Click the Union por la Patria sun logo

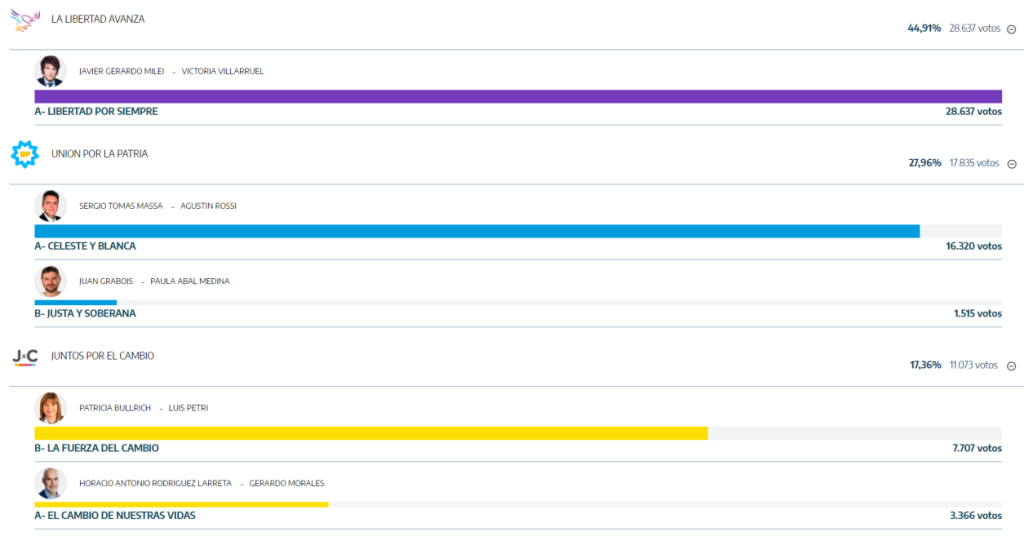click(25, 154)
